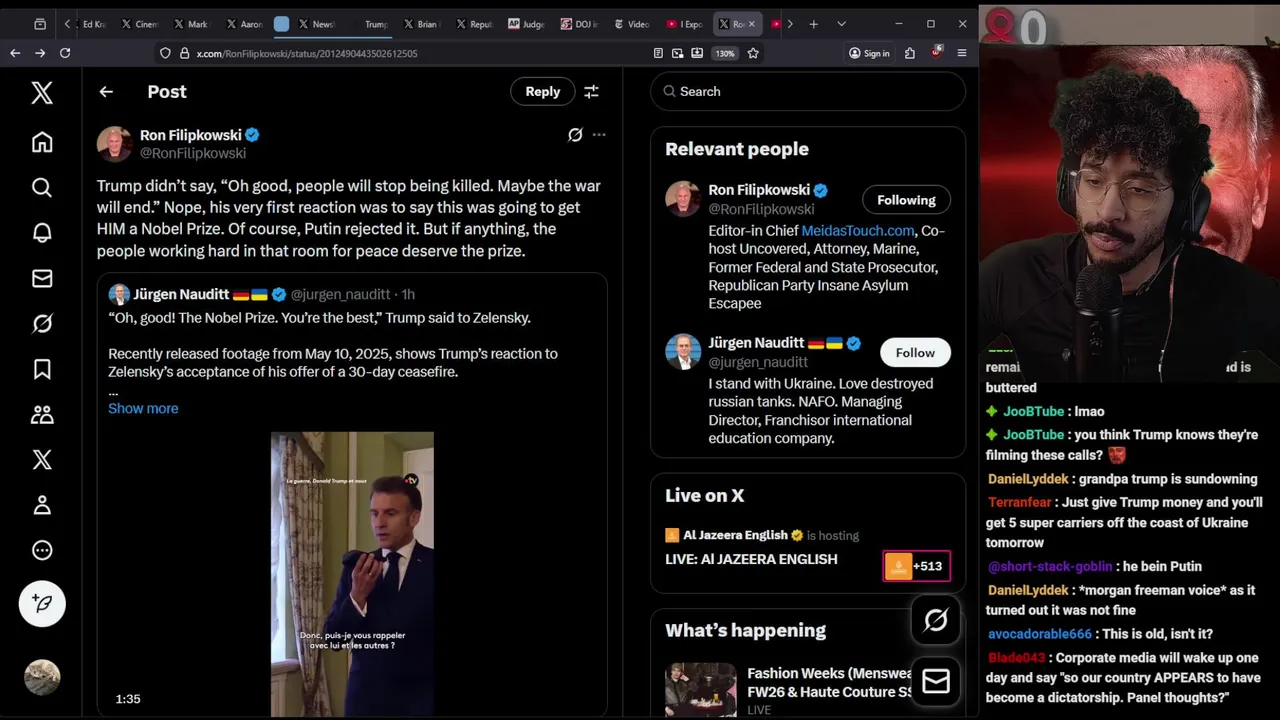Open the MeidasTouch.com link
Screen dimensions: 1280x720
pyautogui.click(x=857, y=230)
